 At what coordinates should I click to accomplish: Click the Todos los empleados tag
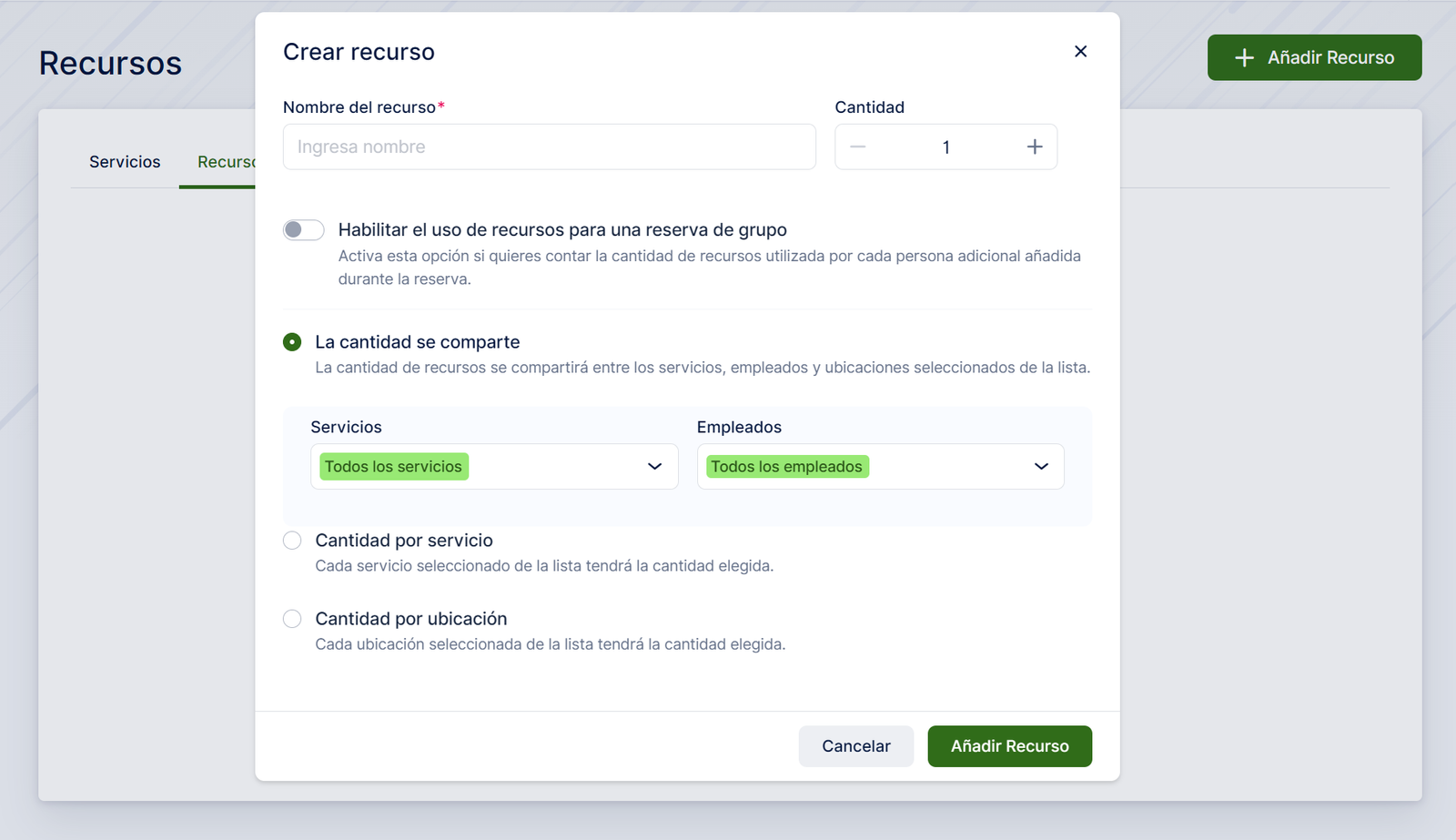pos(786,467)
